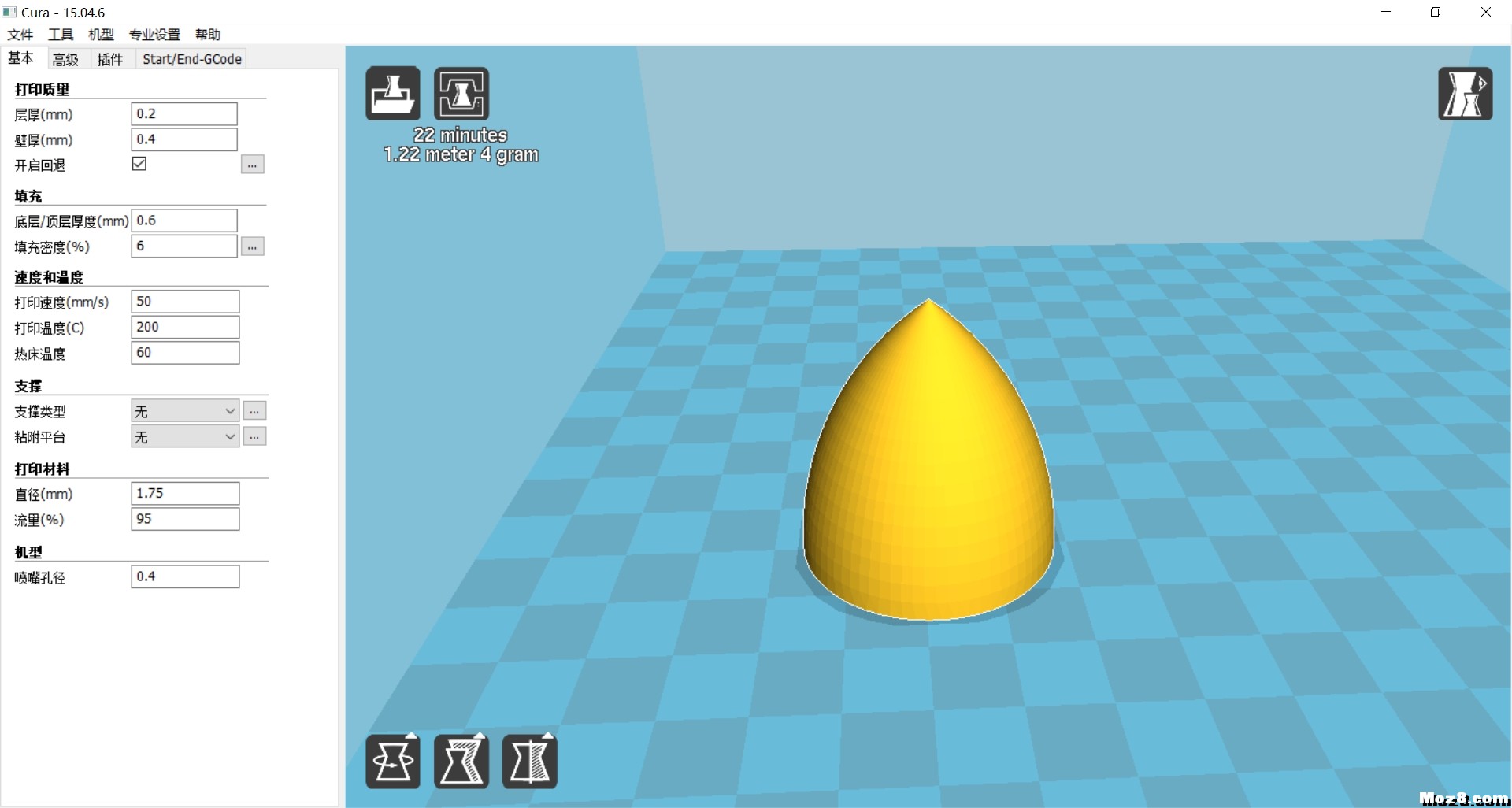The width and height of the screenshot is (1512, 808).
Task: Switch to the Start/End-GCode tab
Action: point(192,59)
